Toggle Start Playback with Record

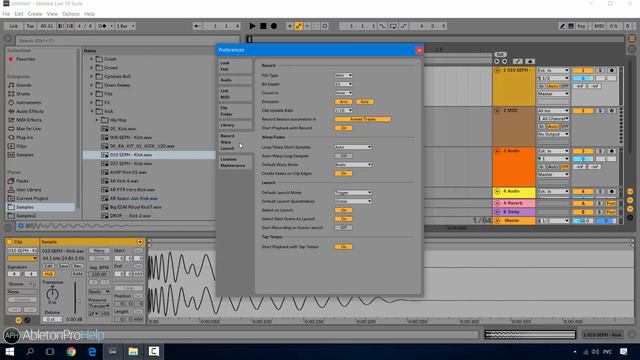(x=343, y=128)
